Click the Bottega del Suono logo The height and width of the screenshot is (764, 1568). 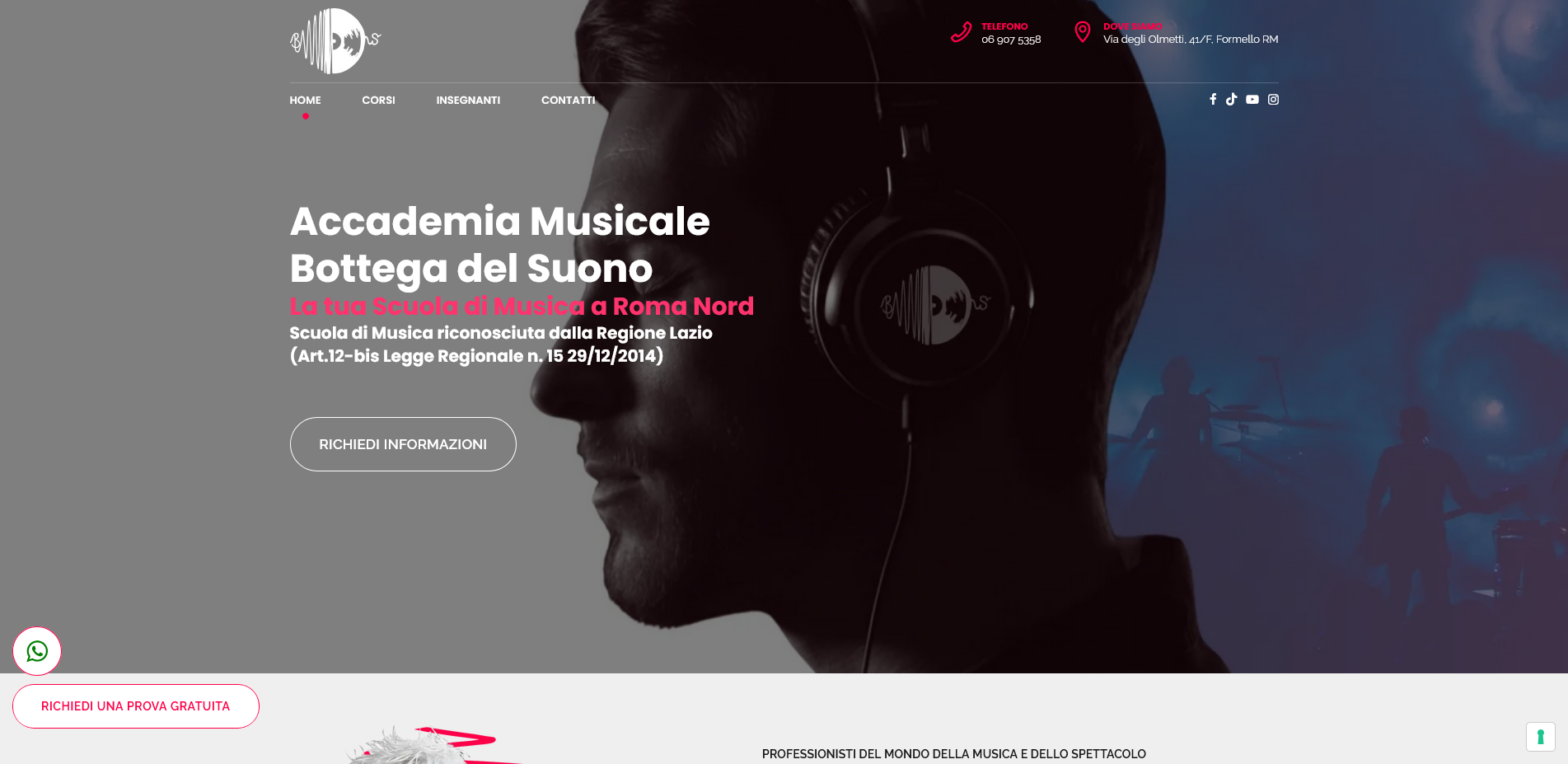pos(335,41)
